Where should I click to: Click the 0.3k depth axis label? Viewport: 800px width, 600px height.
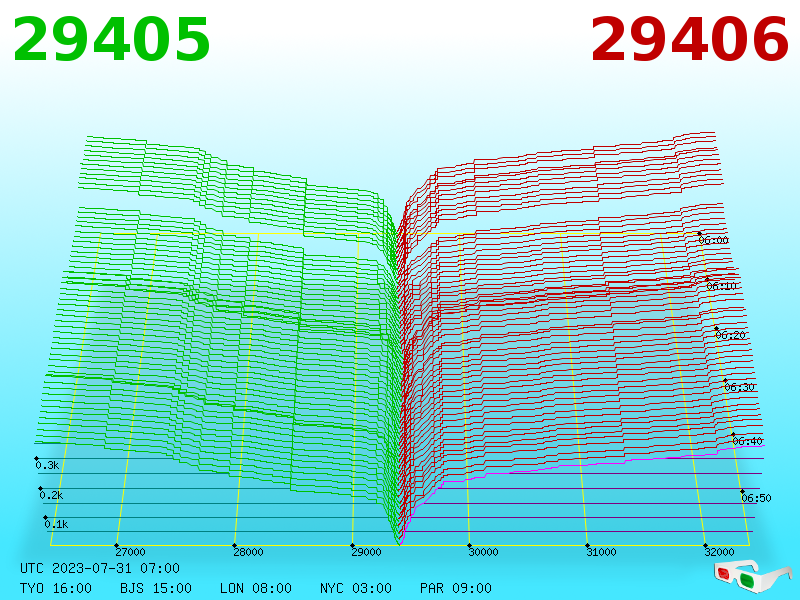click(47, 465)
